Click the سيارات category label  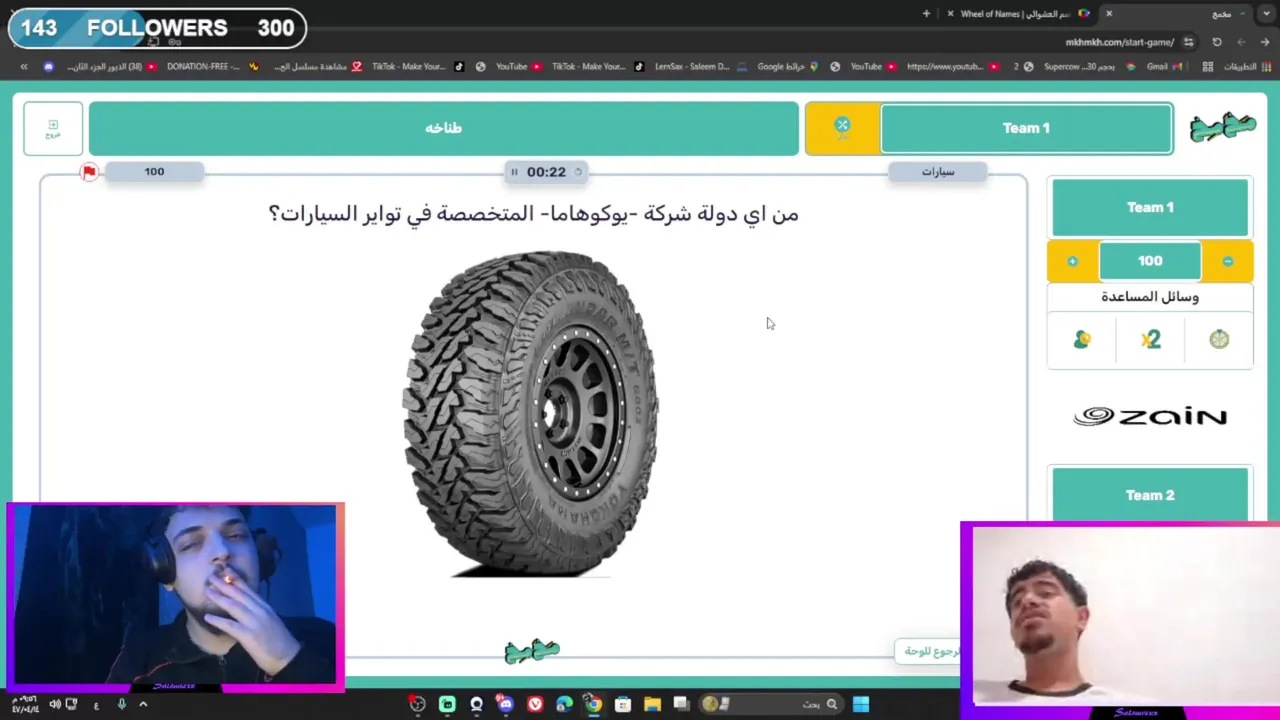point(938,172)
